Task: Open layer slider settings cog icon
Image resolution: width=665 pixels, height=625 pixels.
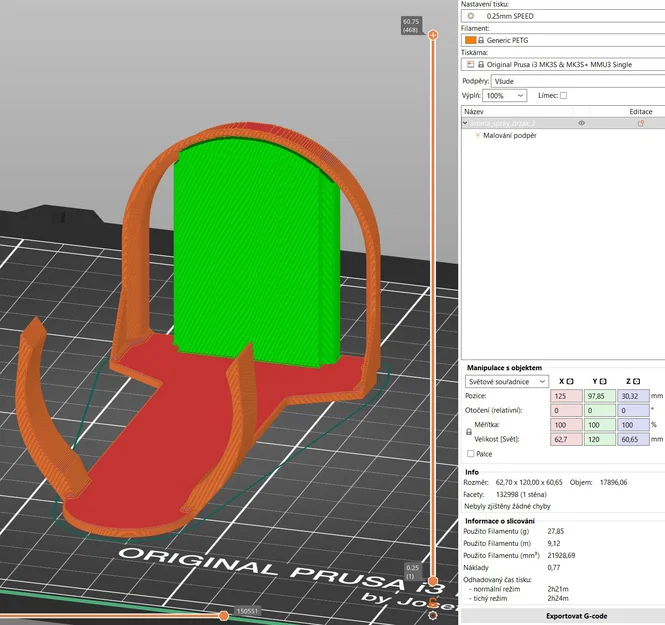Action: pyautogui.click(x=433, y=615)
